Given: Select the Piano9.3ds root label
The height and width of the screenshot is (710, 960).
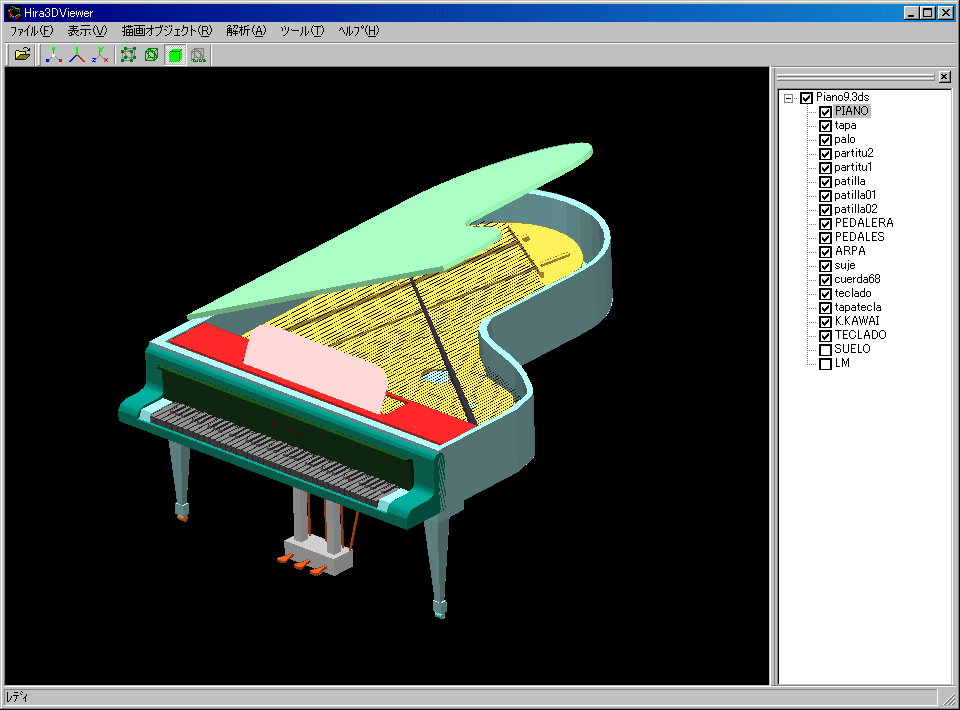Looking at the screenshot, I should click(x=842, y=97).
